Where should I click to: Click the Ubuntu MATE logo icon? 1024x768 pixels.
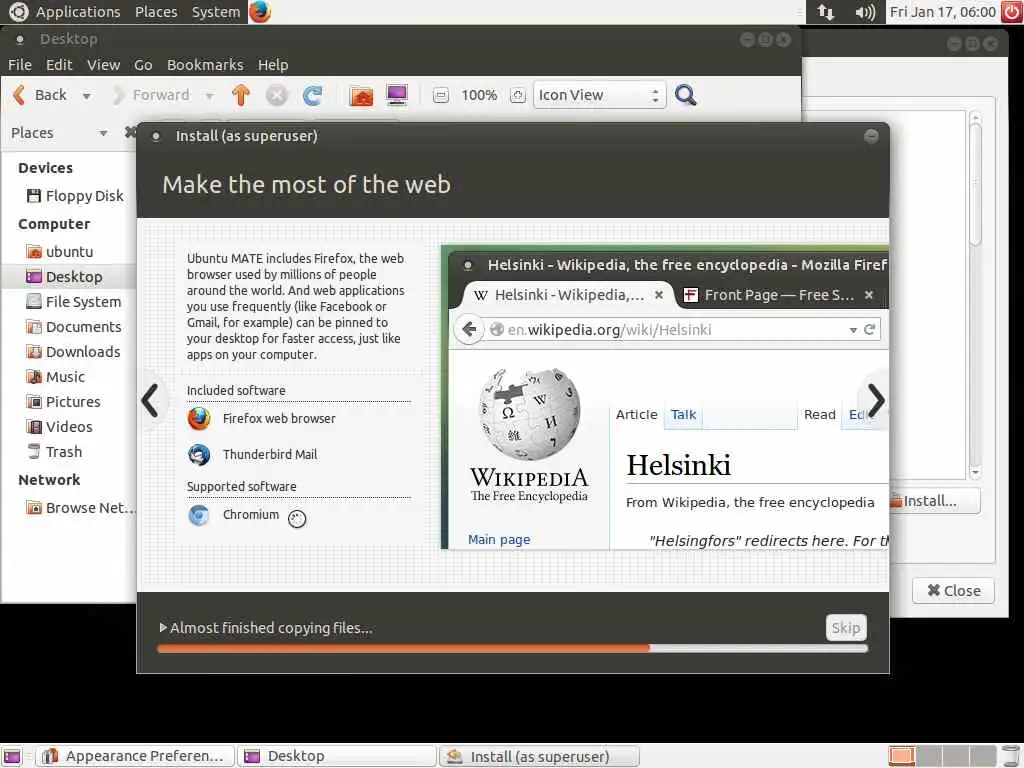pyautogui.click(x=18, y=12)
